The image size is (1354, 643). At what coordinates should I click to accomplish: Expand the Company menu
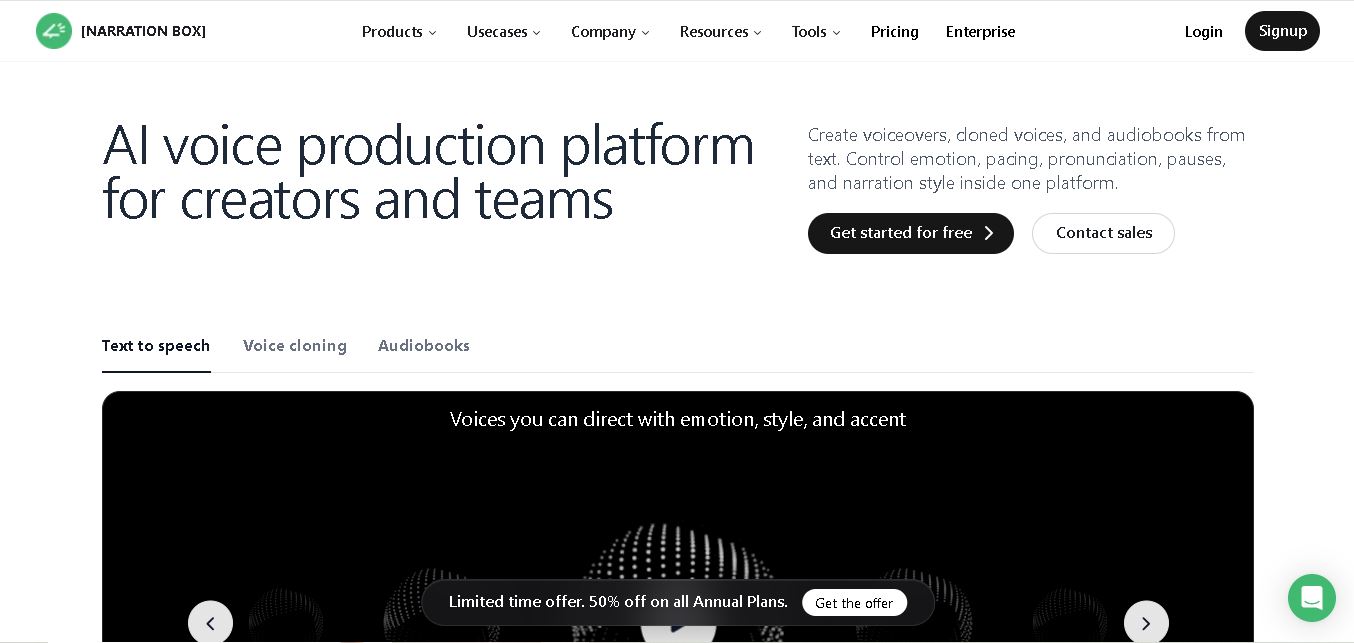tap(610, 32)
